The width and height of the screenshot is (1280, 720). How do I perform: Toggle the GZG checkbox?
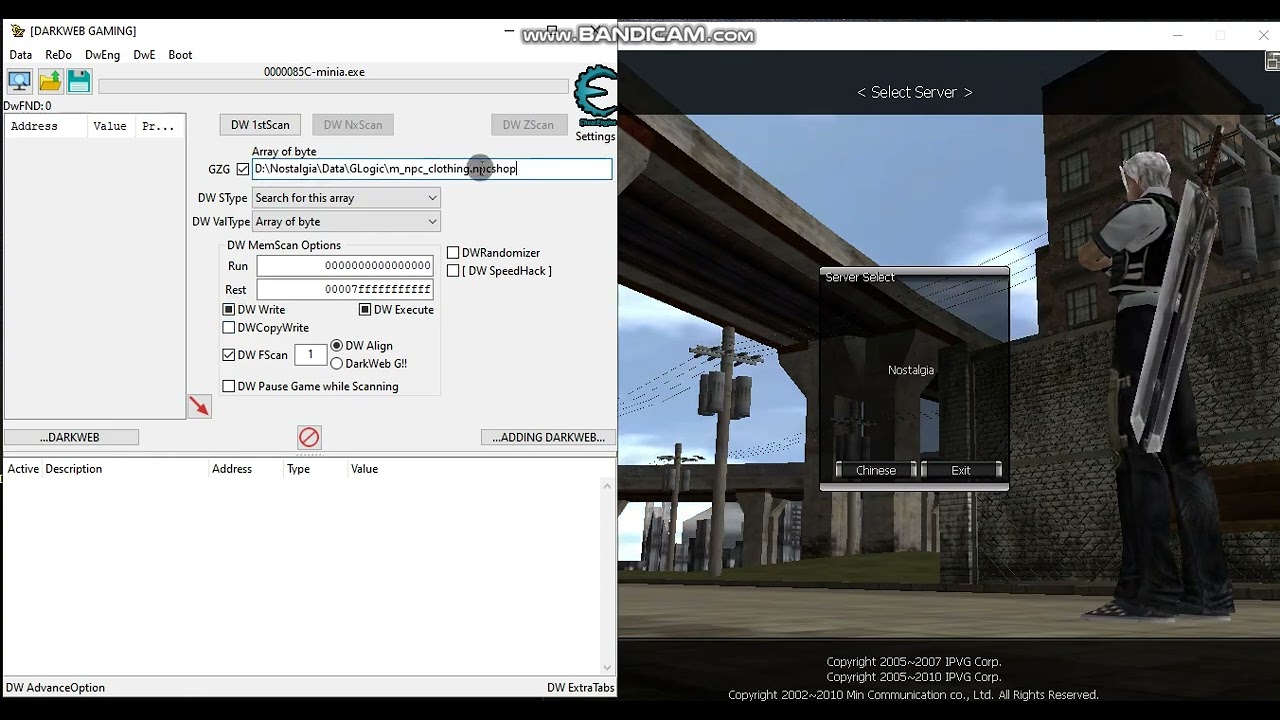(x=242, y=169)
